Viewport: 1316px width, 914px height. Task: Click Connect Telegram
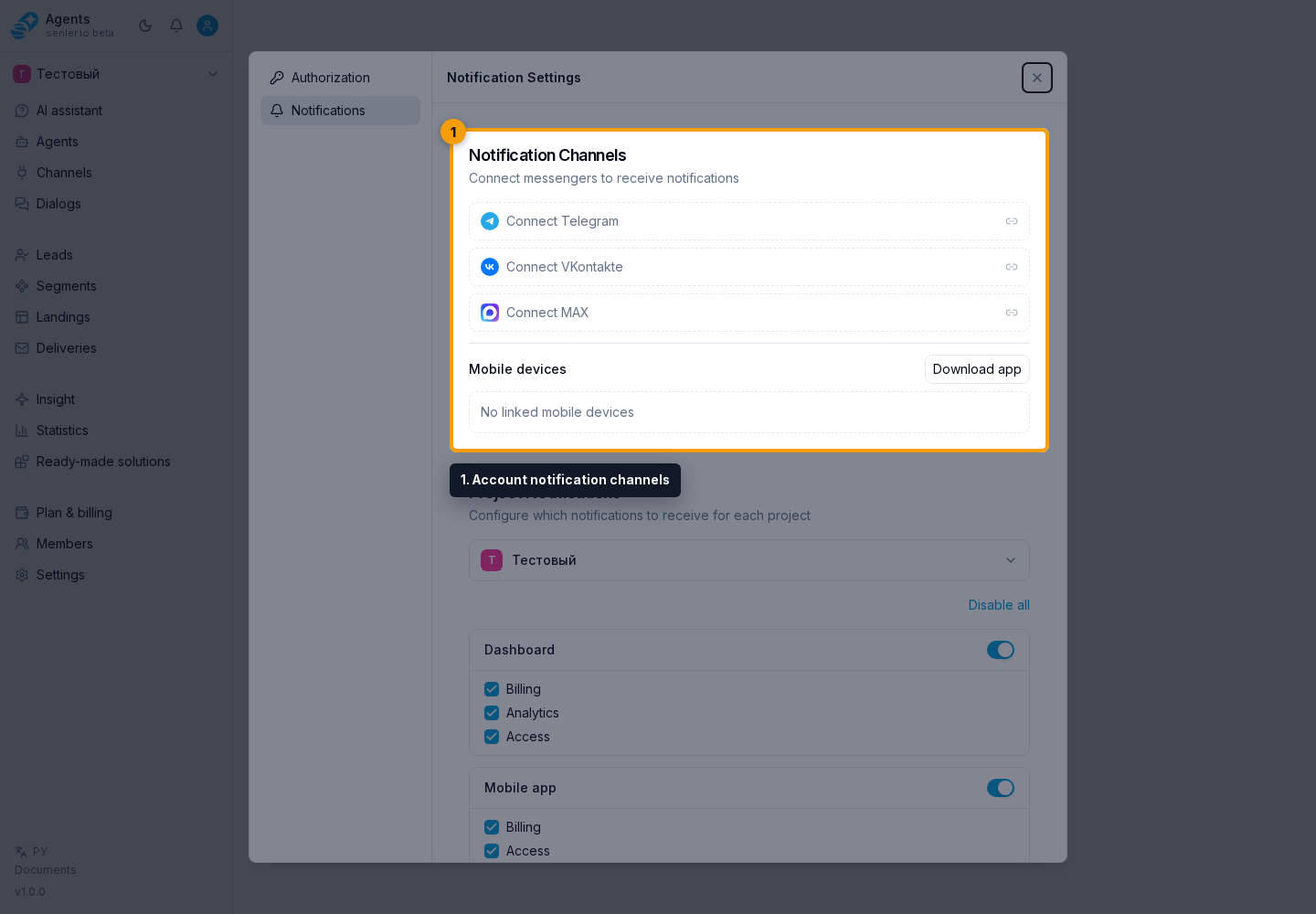point(749,221)
